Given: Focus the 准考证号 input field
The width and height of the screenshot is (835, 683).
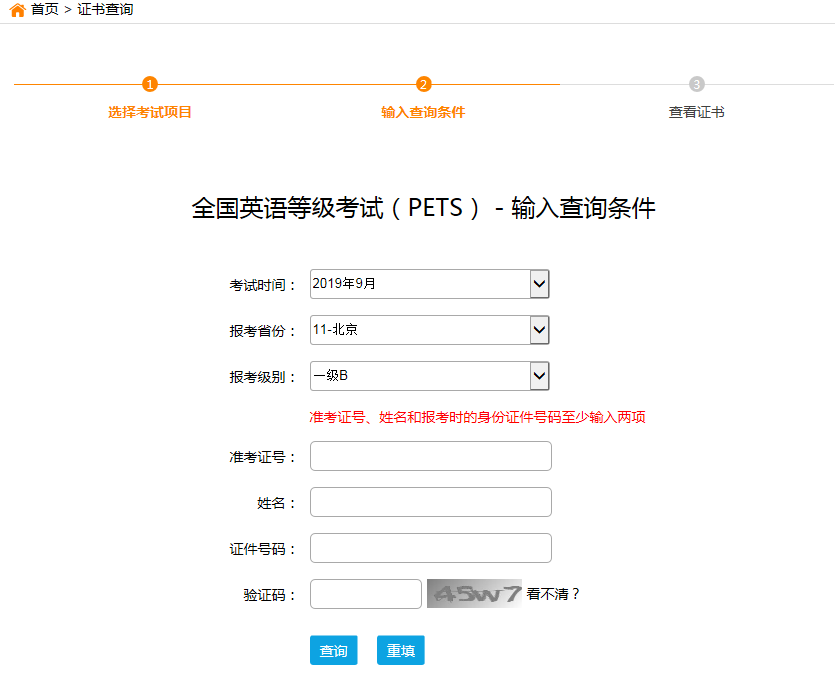Looking at the screenshot, I should [431, 456].
